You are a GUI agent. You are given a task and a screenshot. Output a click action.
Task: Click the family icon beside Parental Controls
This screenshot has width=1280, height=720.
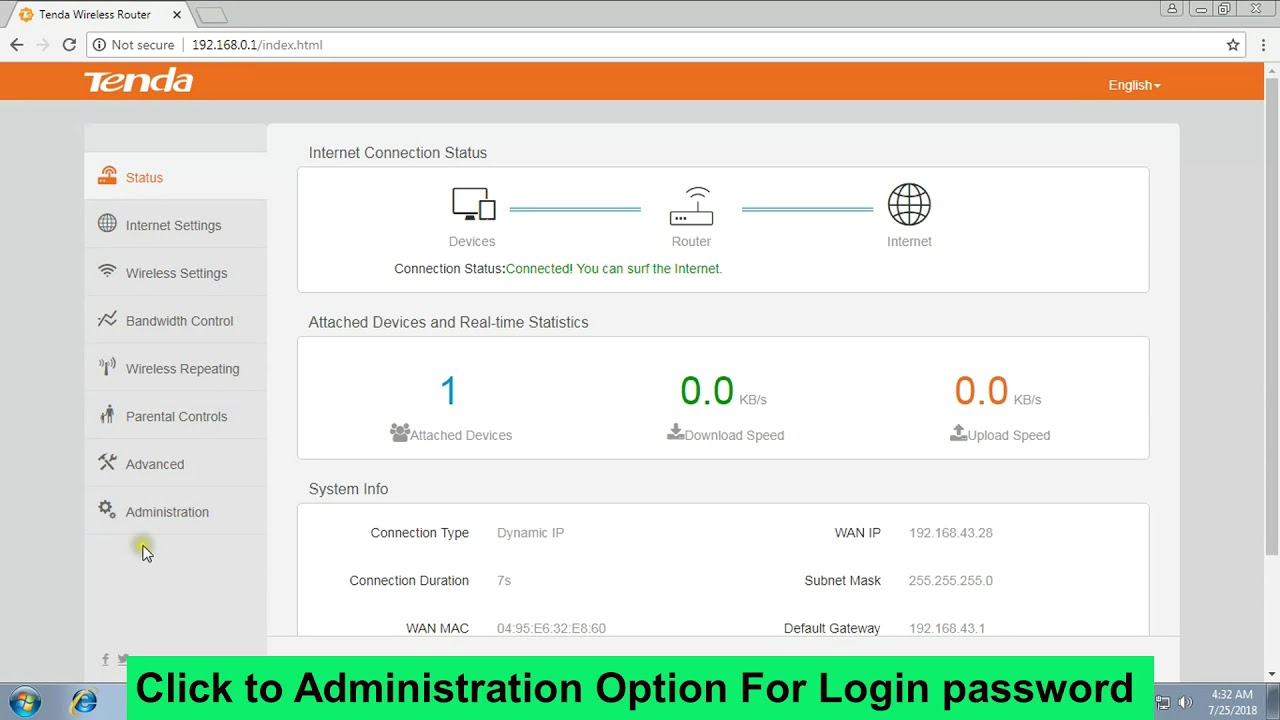tap(107, 414)
